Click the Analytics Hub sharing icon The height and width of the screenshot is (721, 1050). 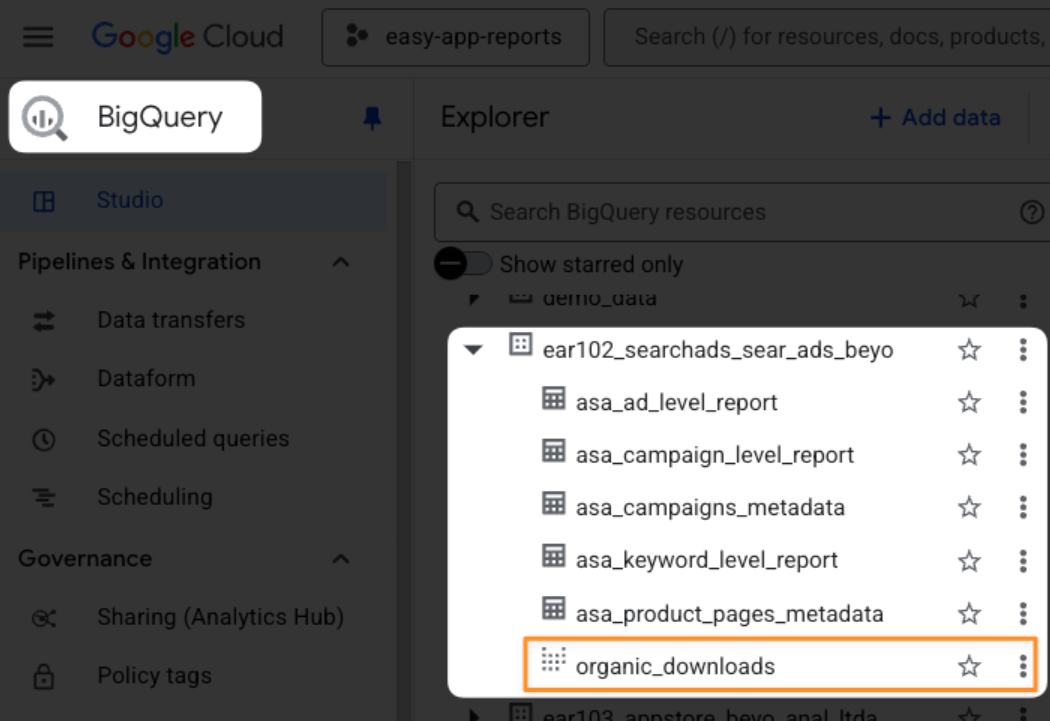tap(44, 619)
